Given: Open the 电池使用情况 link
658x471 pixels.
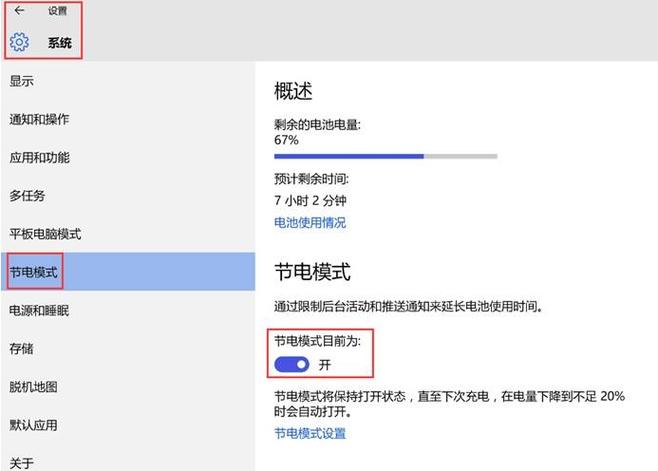Looking at the screenshot, I should point(310,222).
